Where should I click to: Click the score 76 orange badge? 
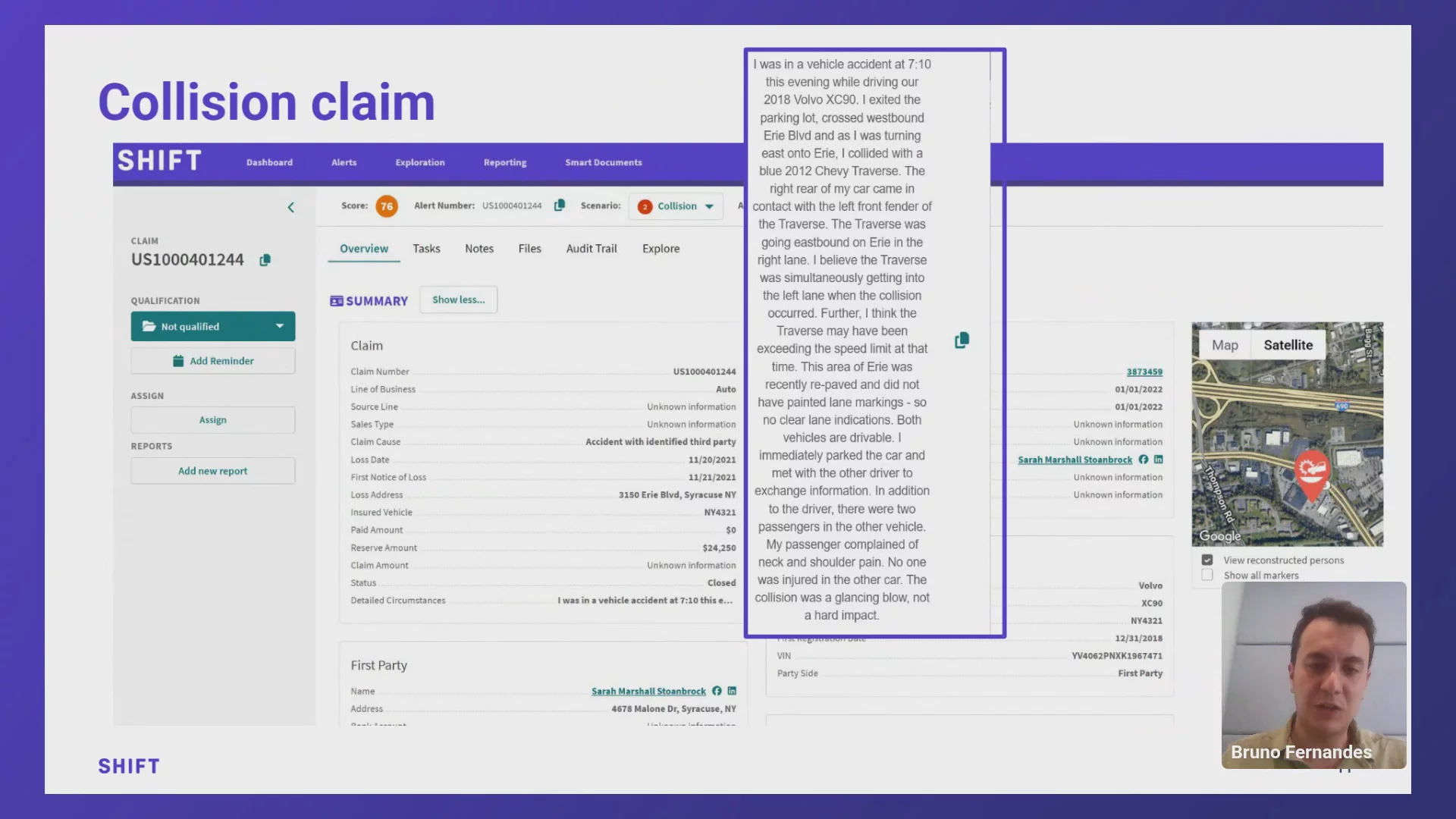click(x=387, y=206)
